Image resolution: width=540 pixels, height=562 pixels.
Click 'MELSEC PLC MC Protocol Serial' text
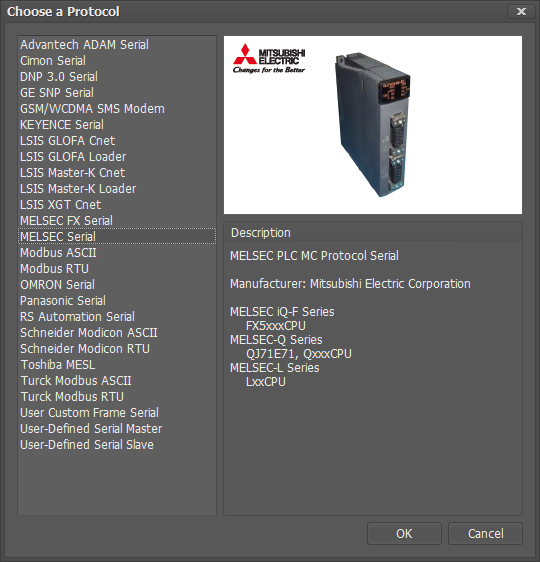pos(314,256)
